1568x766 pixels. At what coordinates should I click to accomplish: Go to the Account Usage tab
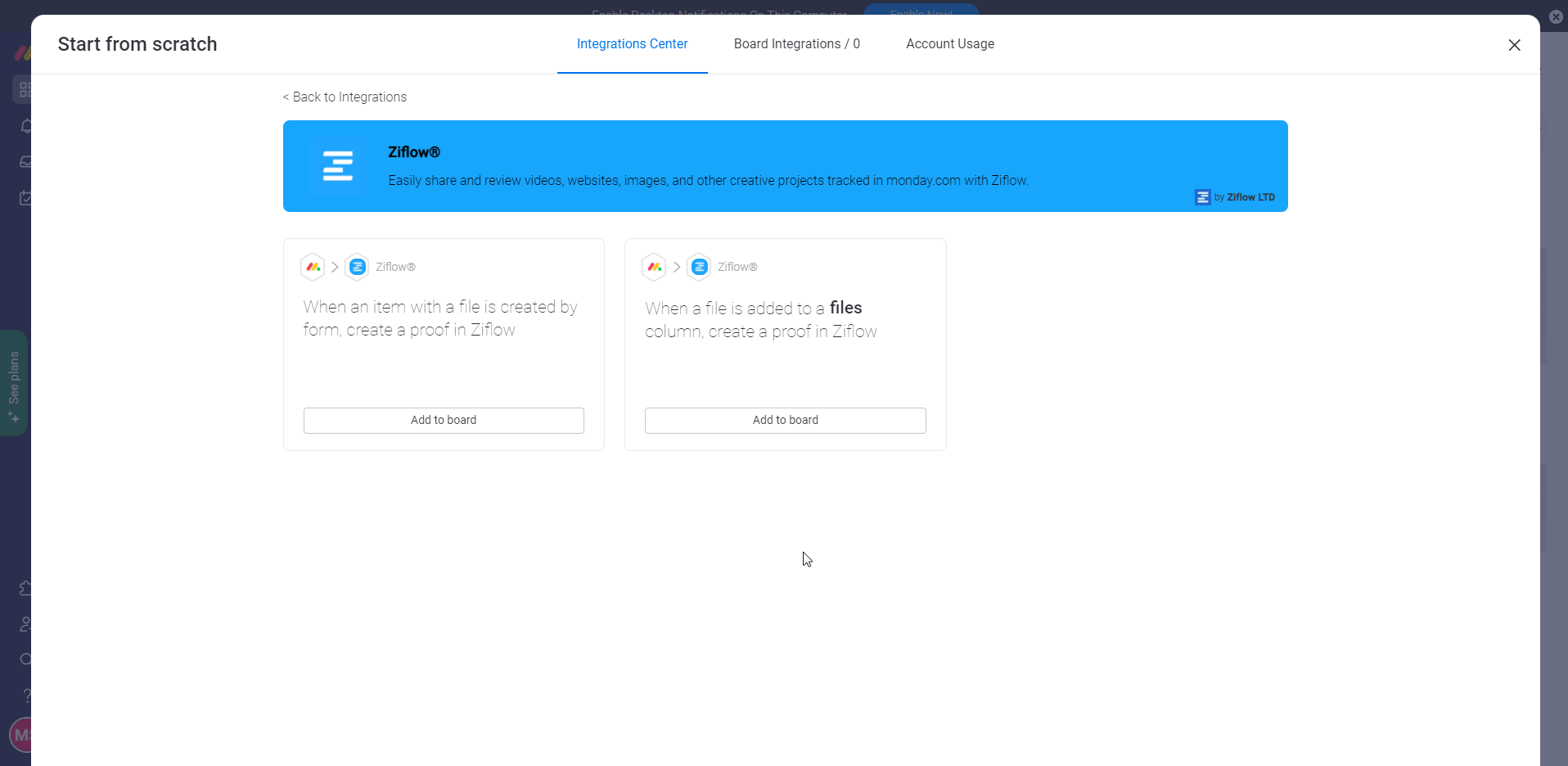pos(949,44)
